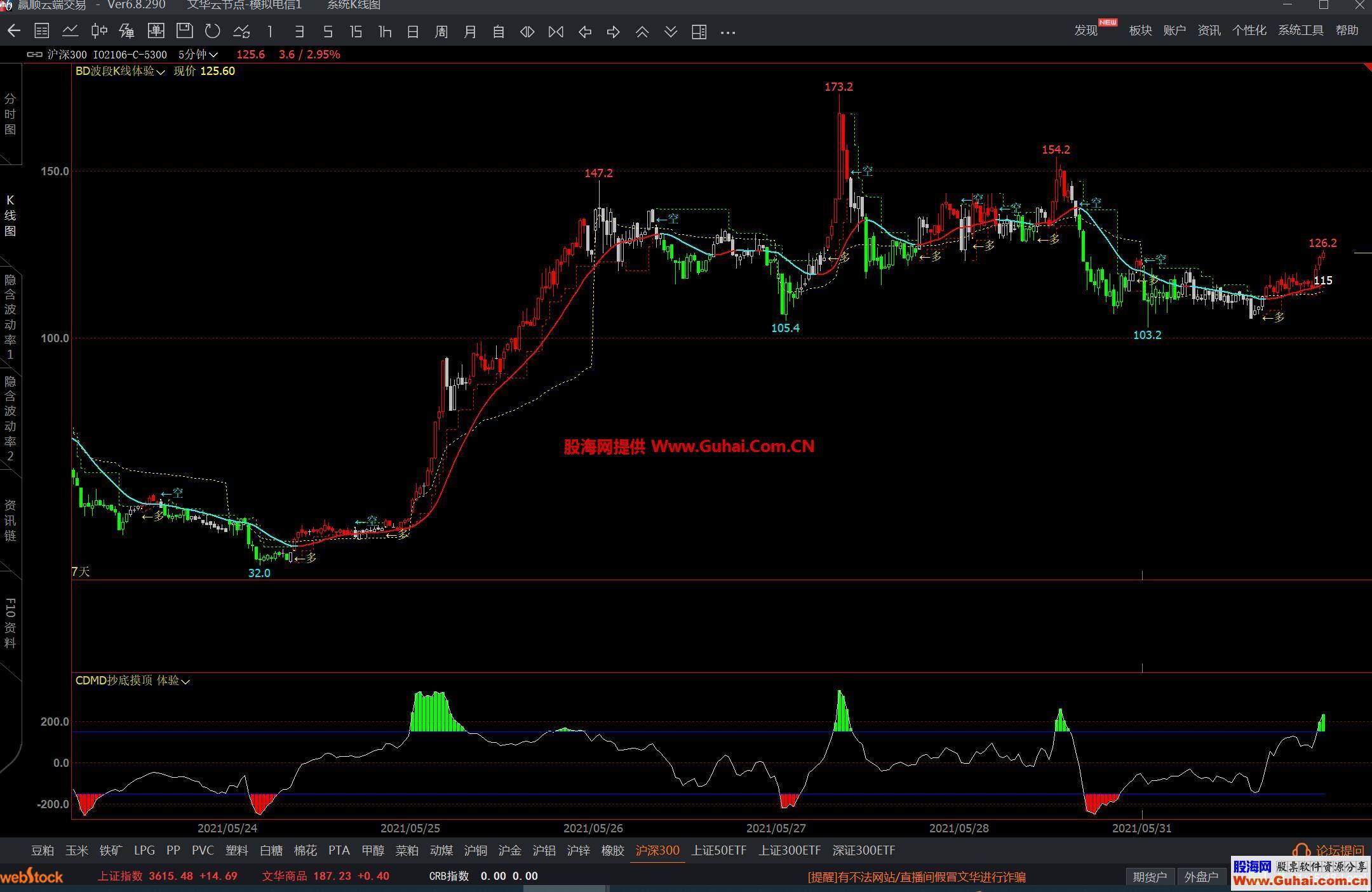Open the 分时图 side panel tab
Screen dimensions: 1372x892
10,114
